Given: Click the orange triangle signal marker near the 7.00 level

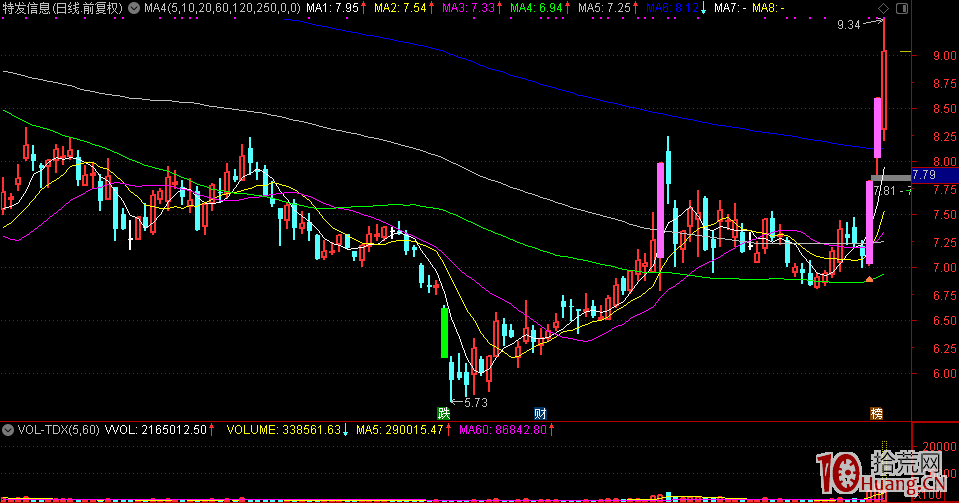Looking at the screenshot, I should pos(869,279).
